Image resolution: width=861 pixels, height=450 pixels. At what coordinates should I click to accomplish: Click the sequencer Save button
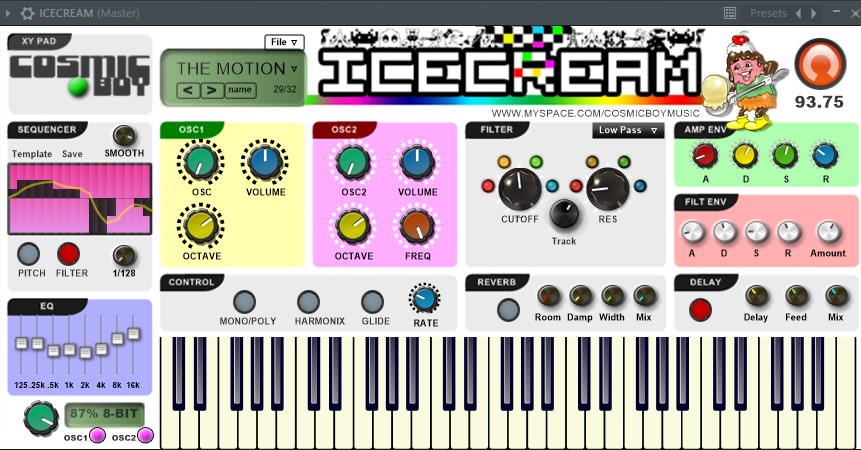click(x=72, y=154)
